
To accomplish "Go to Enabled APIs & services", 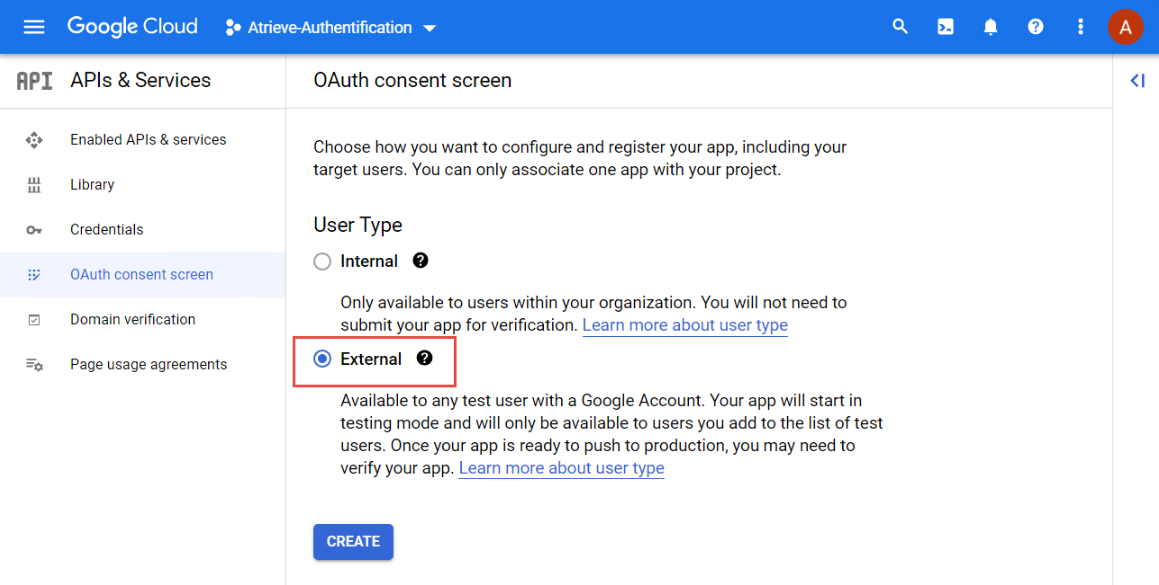I will pos(148,140).
